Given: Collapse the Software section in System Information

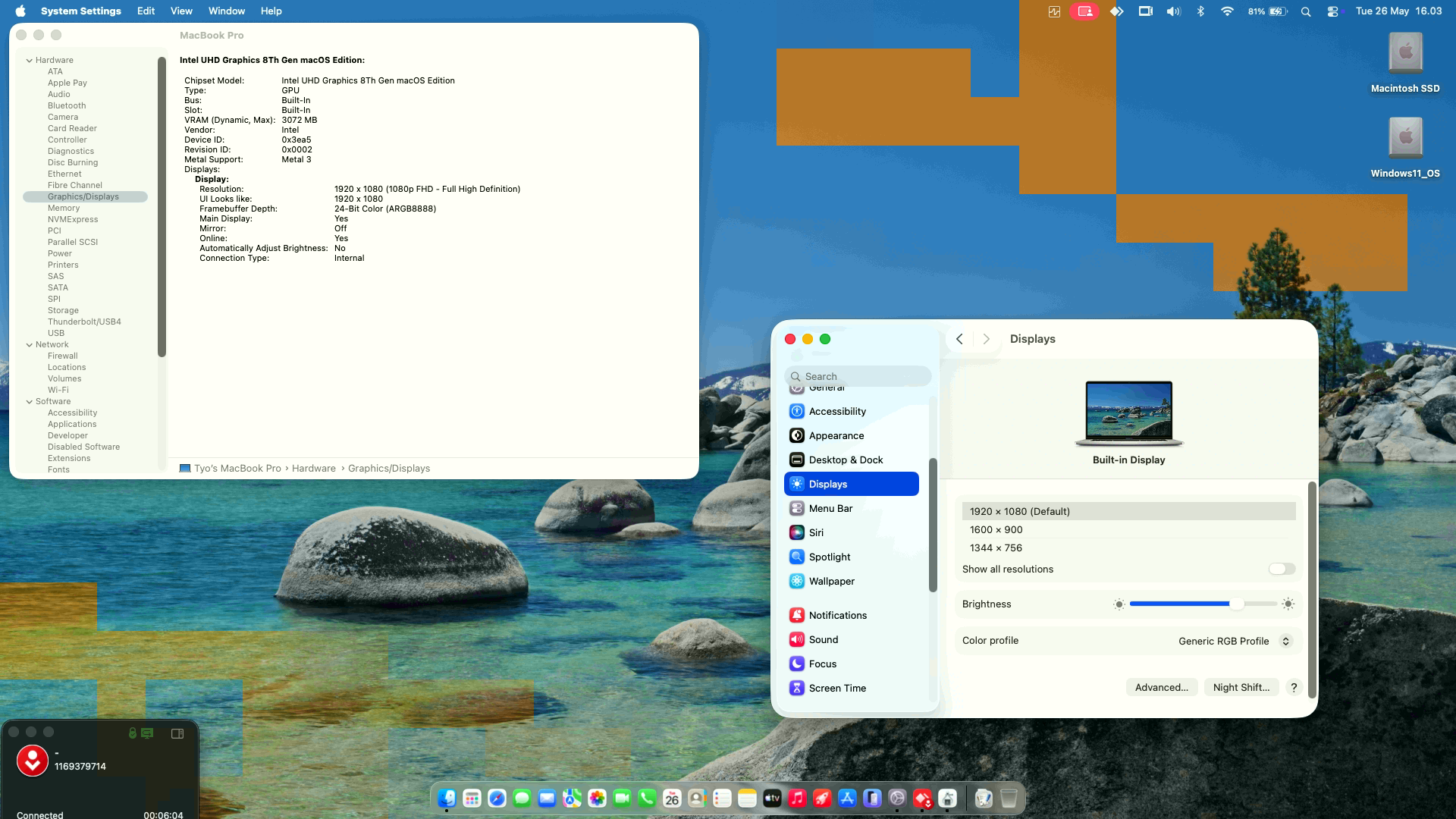Looking at the screenshot, I should coord(30,401).
